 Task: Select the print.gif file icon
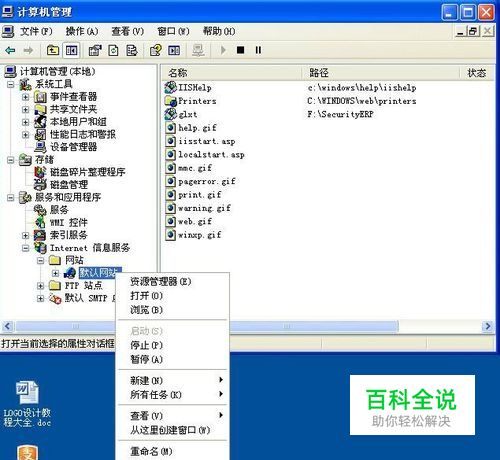pyautogui.click(x=170, y=194)
